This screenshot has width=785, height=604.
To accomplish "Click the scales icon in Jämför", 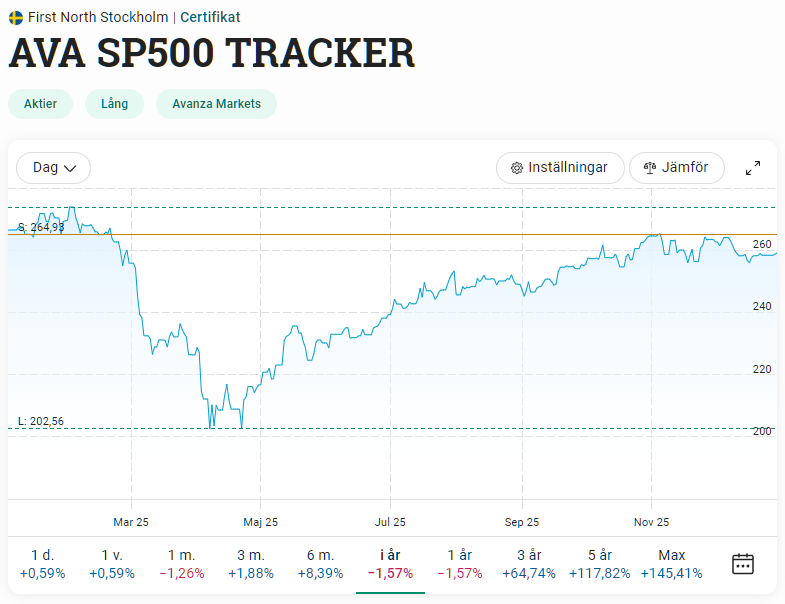I will (650, 168).
